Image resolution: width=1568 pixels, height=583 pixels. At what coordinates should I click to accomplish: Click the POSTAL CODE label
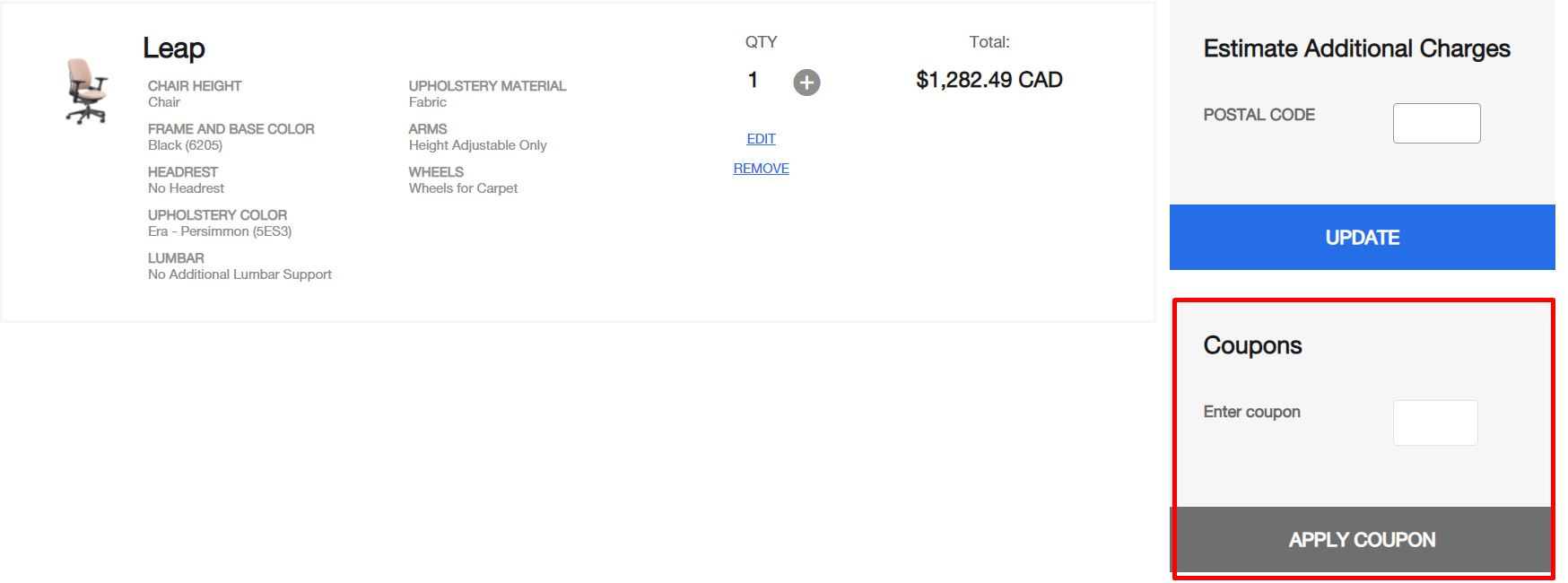(1259, 115)
